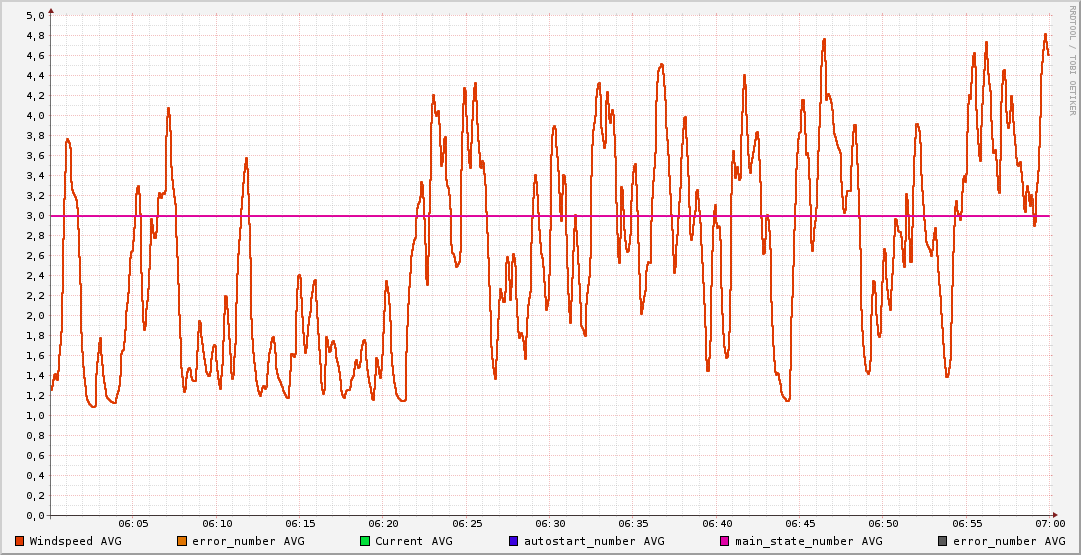Click the 06:30 time axis label
Screen dimensions: 1081x555
click(x=550, y=523)
